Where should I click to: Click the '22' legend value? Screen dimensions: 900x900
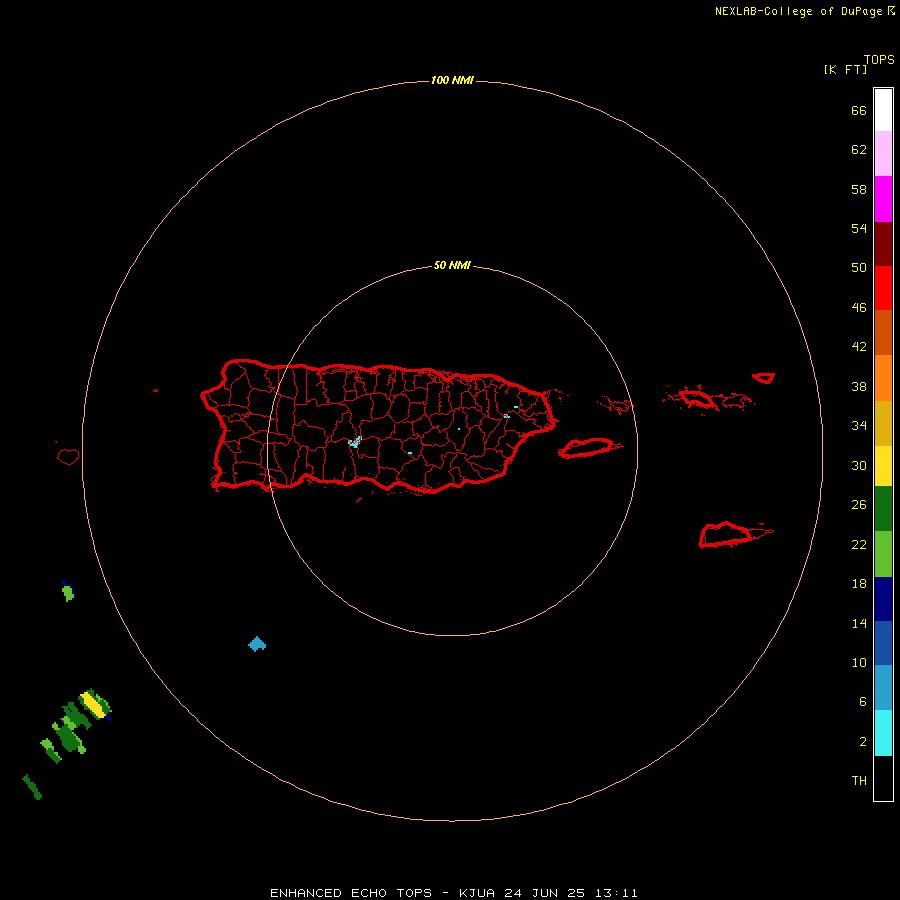point(859,544)
